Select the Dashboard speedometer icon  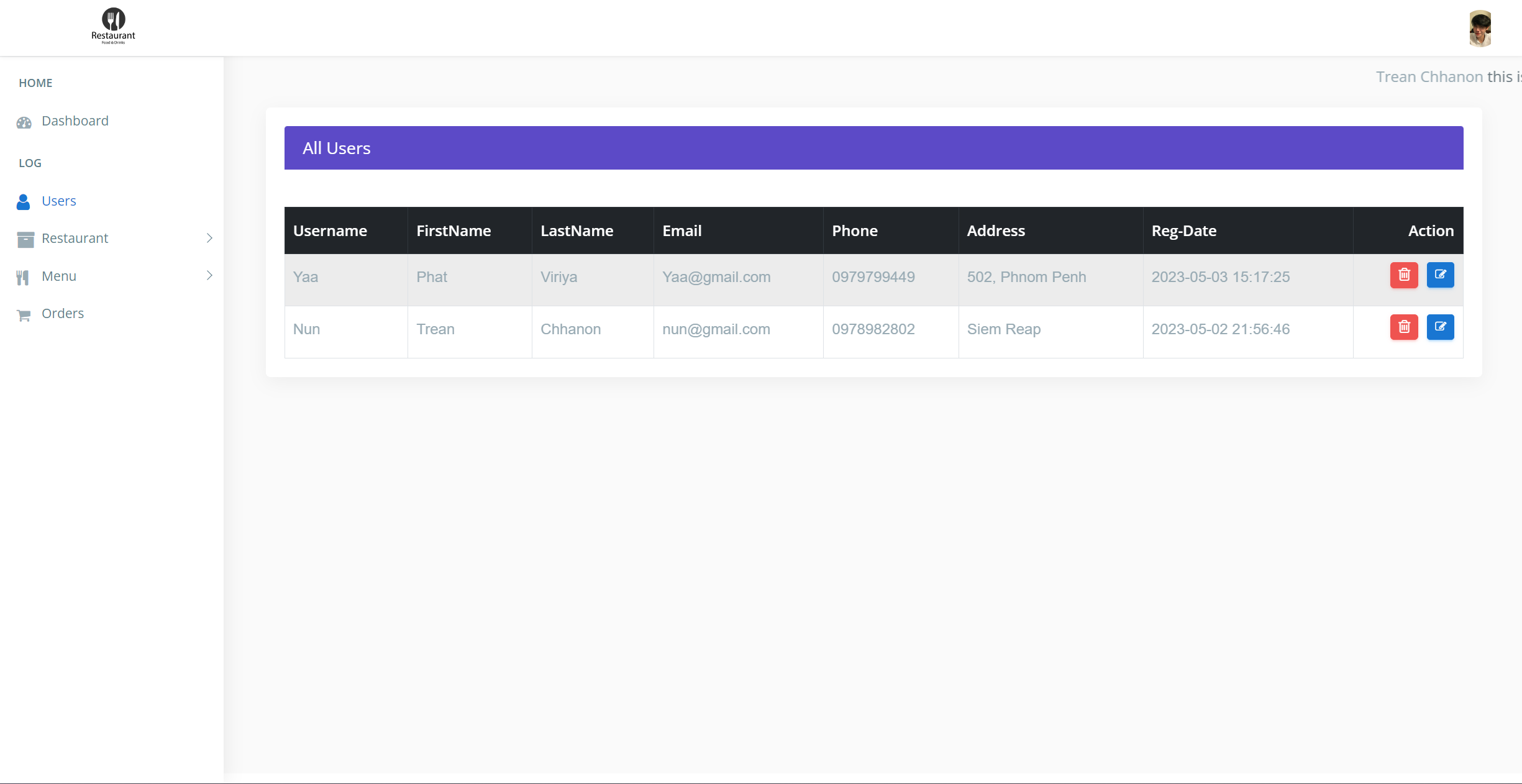[x=24, y=122]
